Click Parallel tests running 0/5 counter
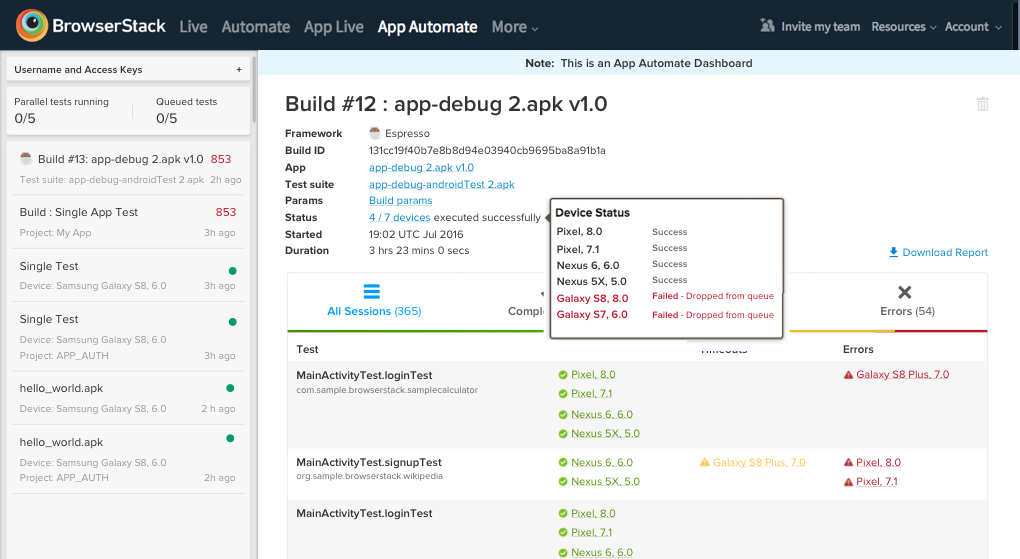This screenshot has height=559, width=1020. pyautogui.click(x=61, y=110)
